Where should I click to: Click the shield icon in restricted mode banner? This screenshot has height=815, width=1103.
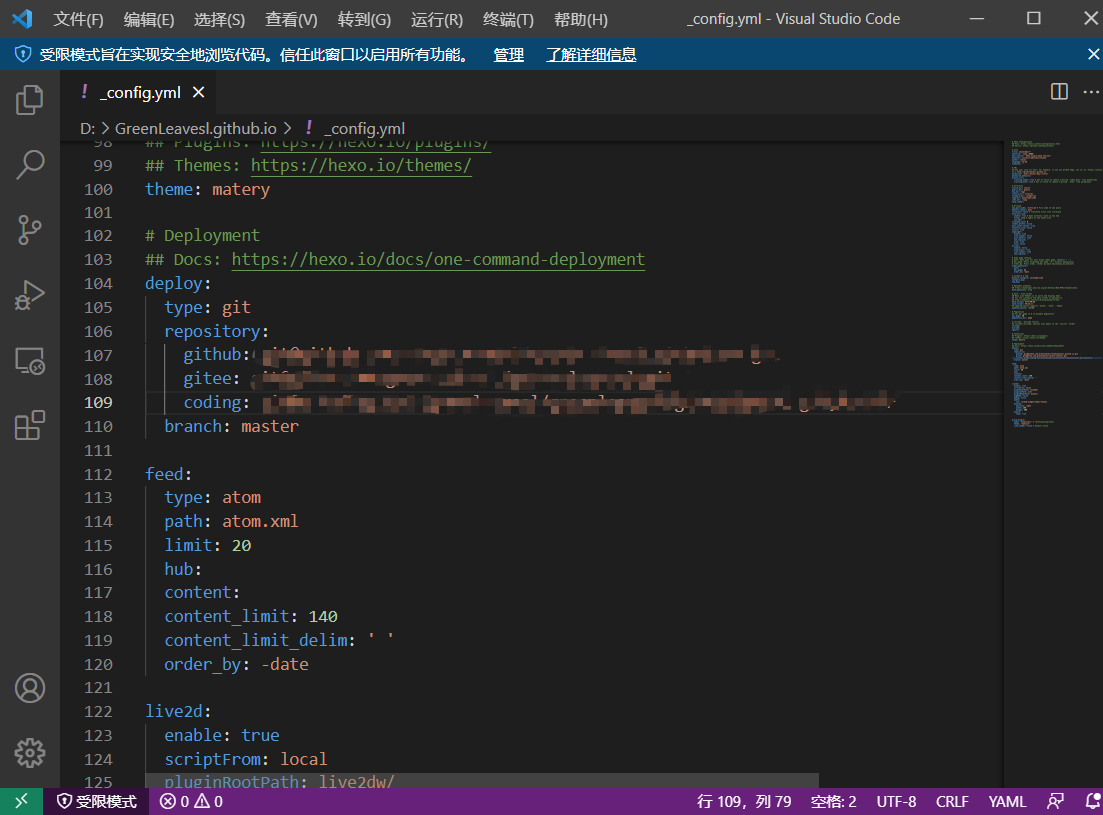click(x=23, y=54)
